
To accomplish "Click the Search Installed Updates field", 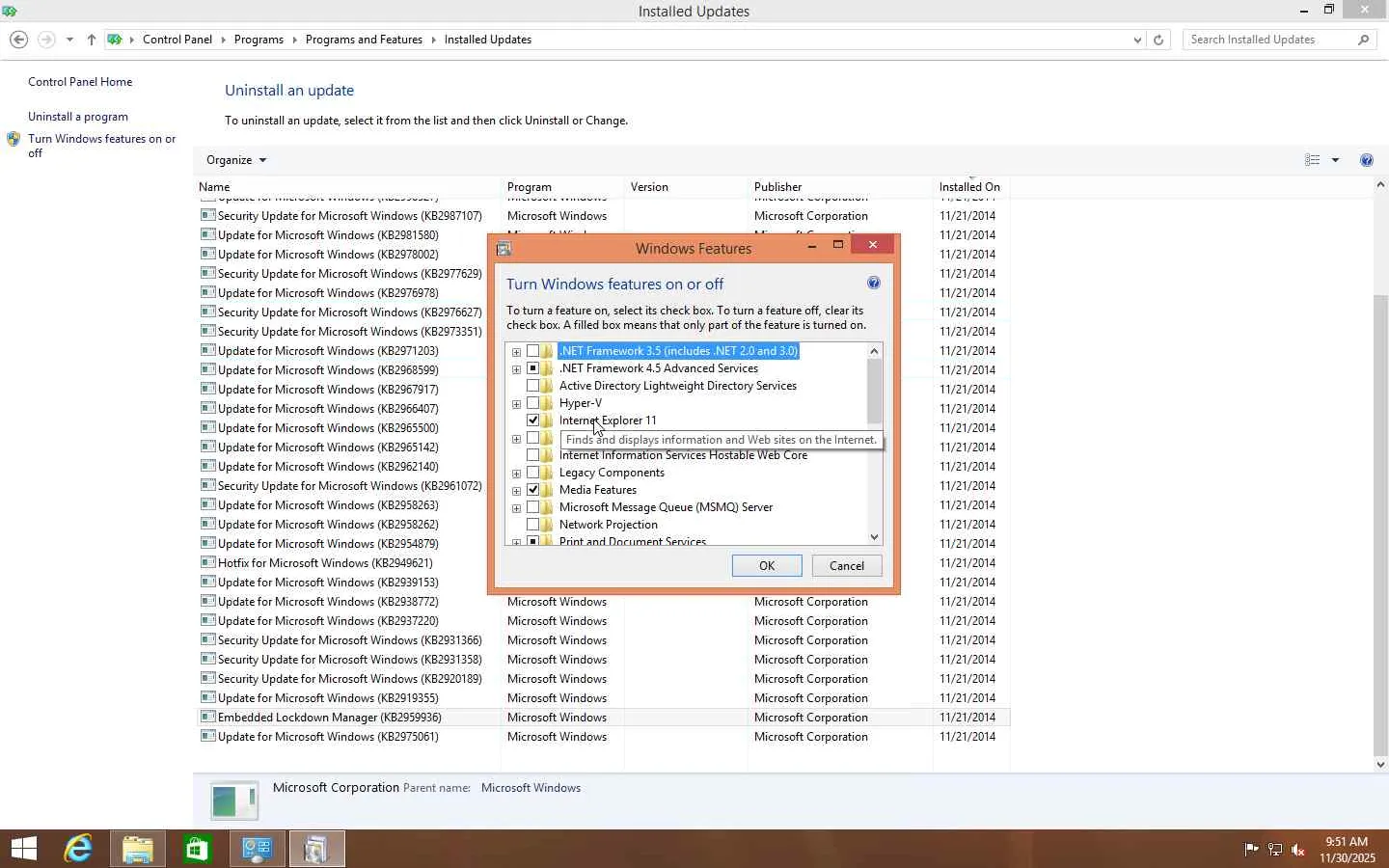I will [x=1269, y=40].
